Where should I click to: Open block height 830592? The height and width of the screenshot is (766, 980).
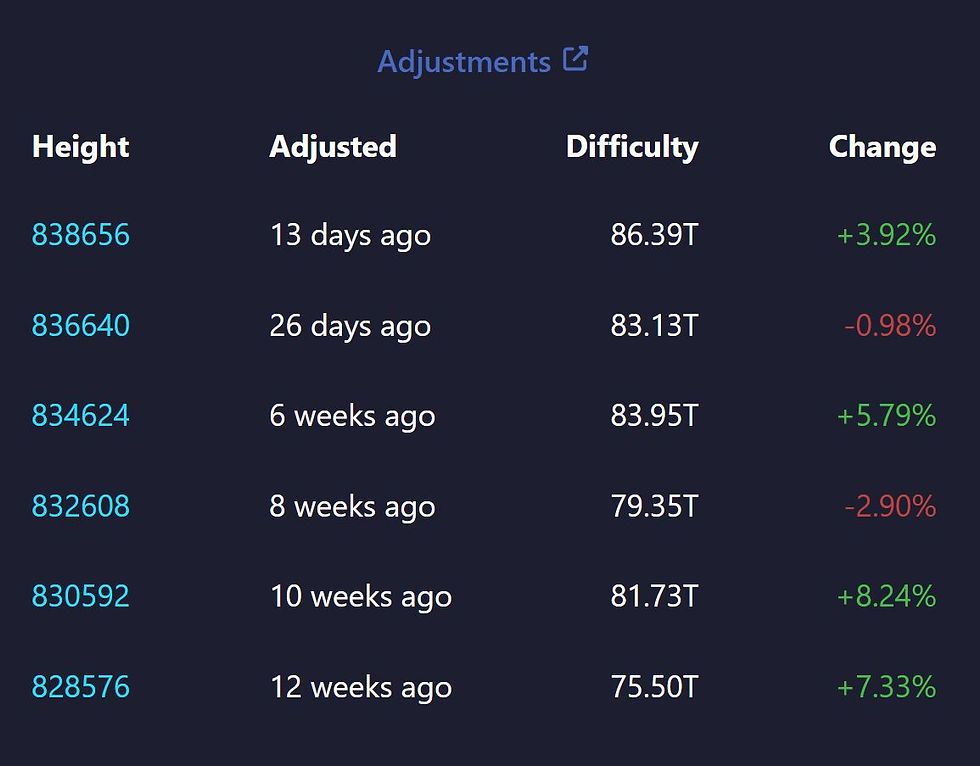(x=81, y=596)
